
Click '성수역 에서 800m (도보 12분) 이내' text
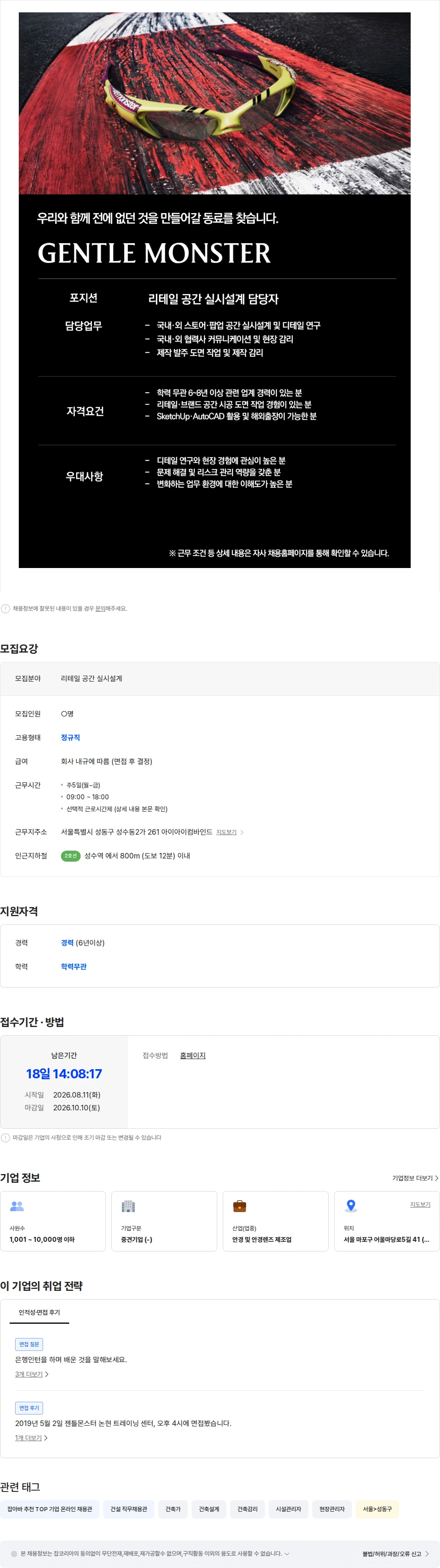coord(137,856)
